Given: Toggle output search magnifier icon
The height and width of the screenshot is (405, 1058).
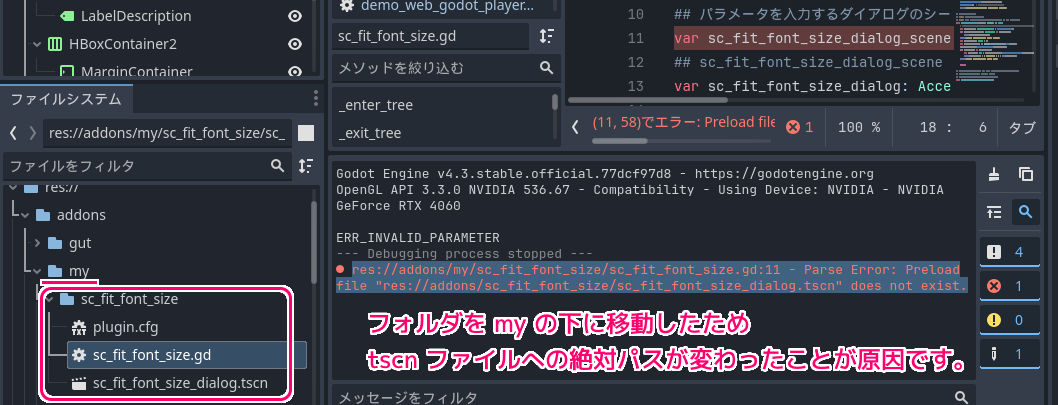Looking at the screenshot, I should click(x=1026, y=212).
